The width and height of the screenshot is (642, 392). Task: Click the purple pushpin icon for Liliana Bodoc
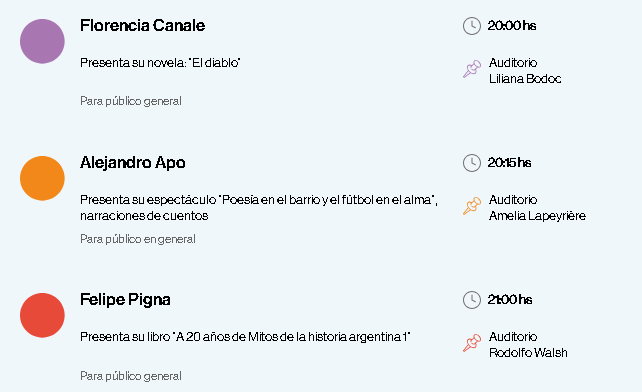472,69
